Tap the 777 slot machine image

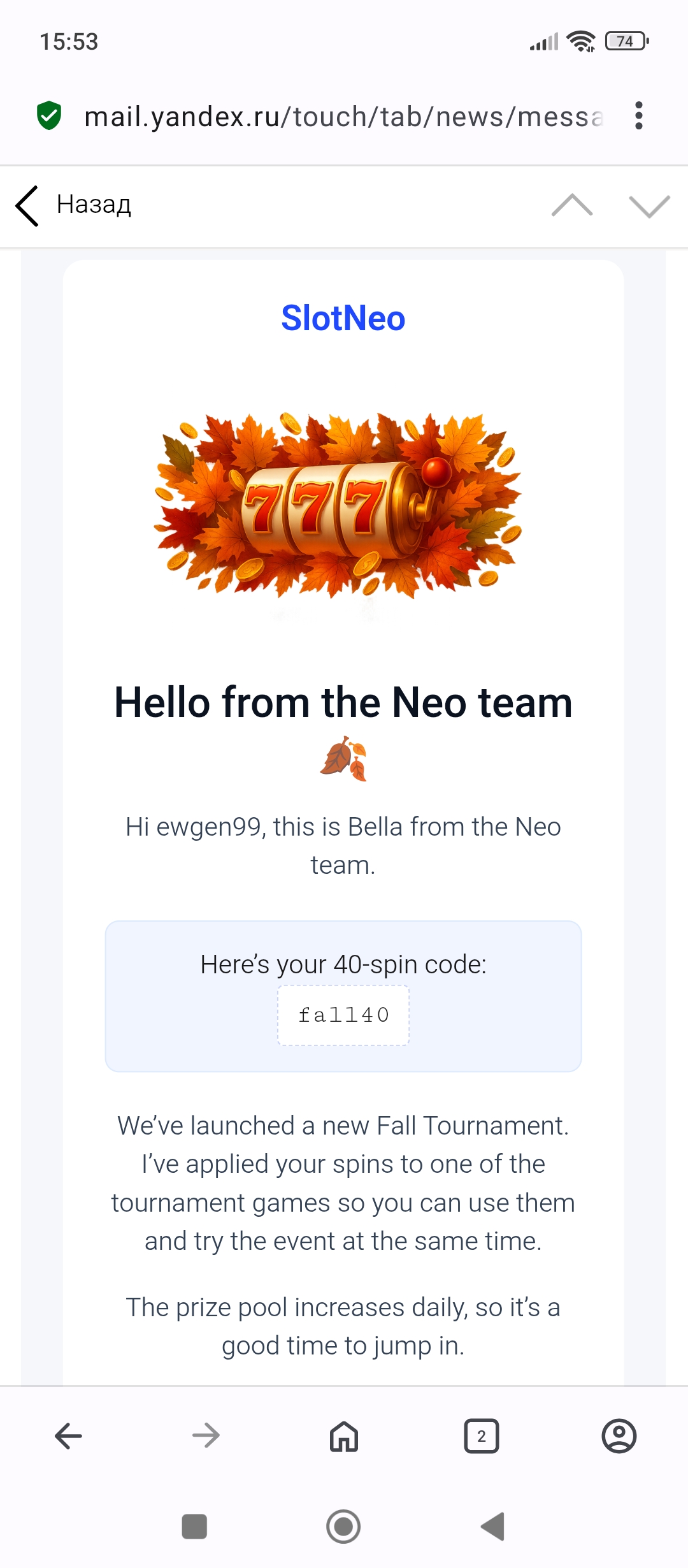point(338,505)
